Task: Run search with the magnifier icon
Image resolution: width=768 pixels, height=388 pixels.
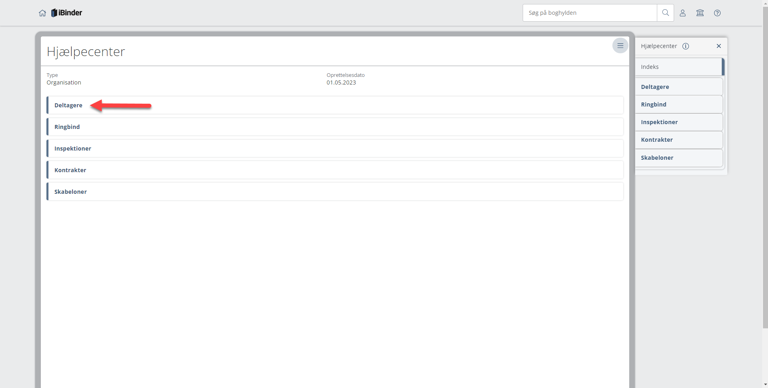Action: [665, 13]
